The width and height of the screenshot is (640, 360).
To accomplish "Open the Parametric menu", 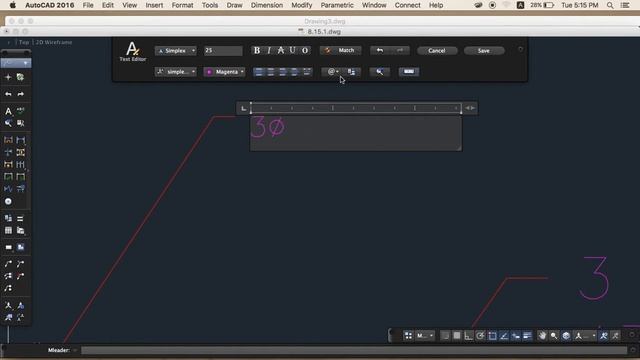I will point(337,5).
